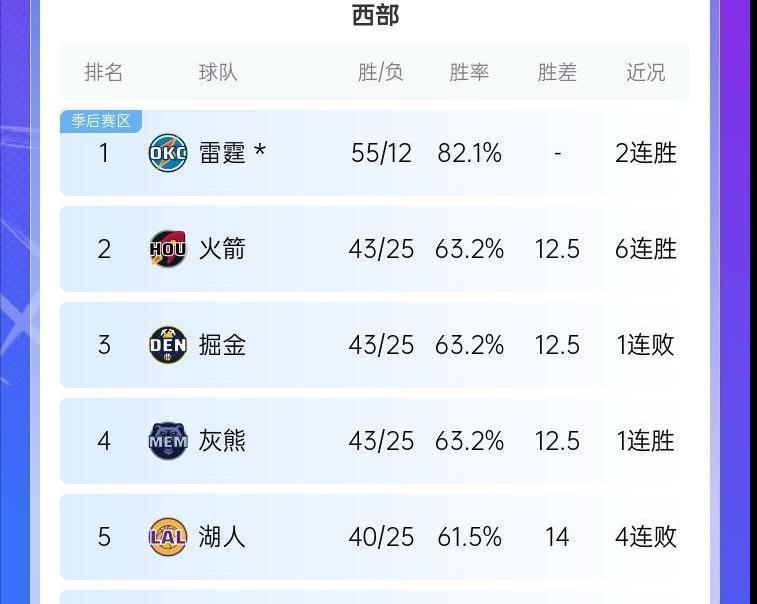Screen dimensions: 757x604
Task: Open the 火箭 team name link
Action: (222, 249)
